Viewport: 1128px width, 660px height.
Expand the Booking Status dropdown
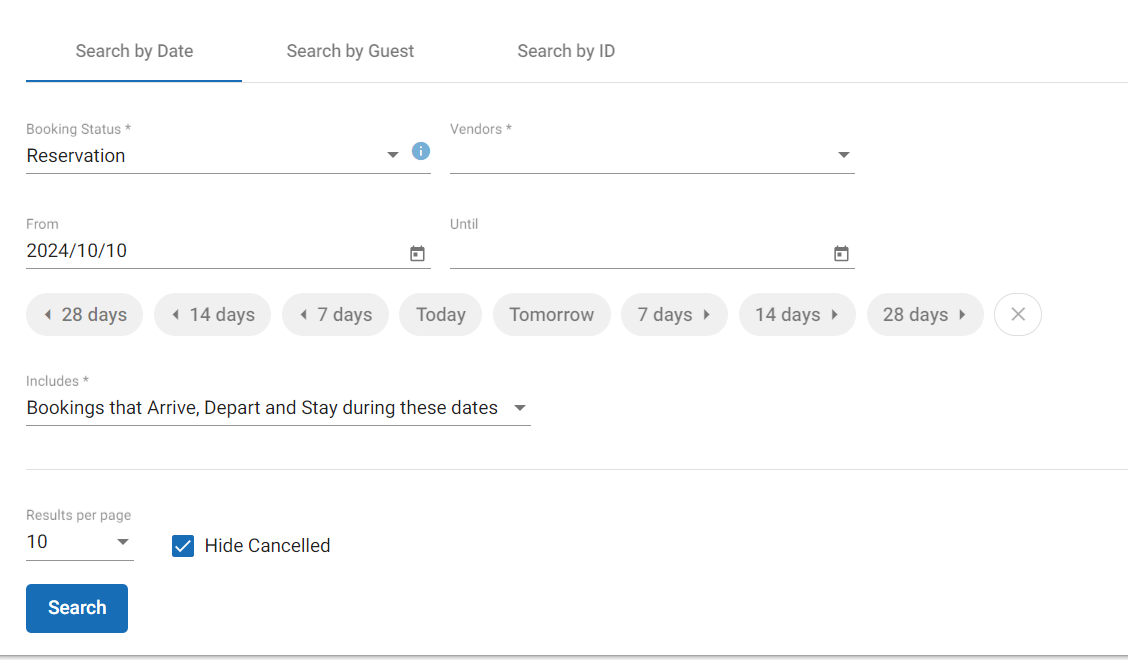pos(392,156)
